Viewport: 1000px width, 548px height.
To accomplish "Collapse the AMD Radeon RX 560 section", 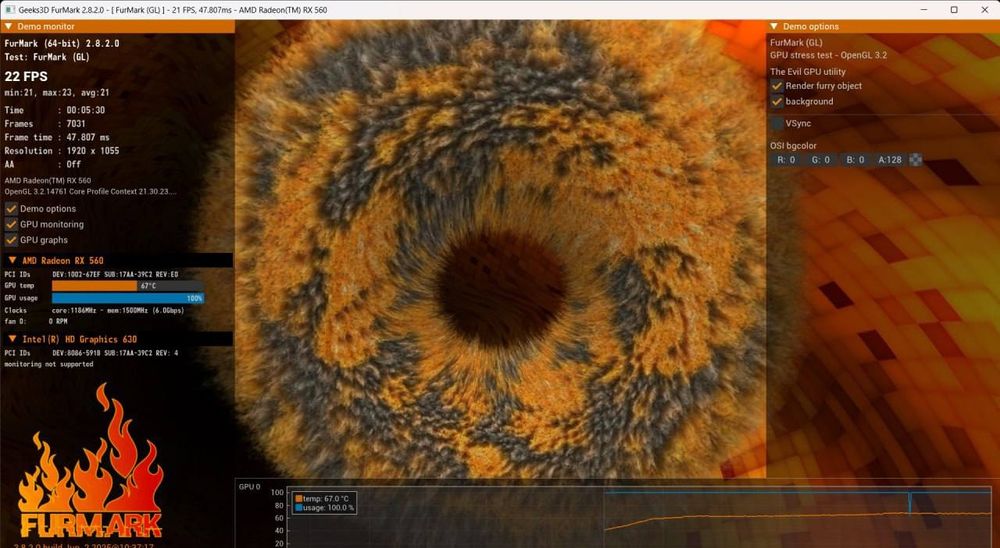I will pyautogui.click(x=12, y=260).
